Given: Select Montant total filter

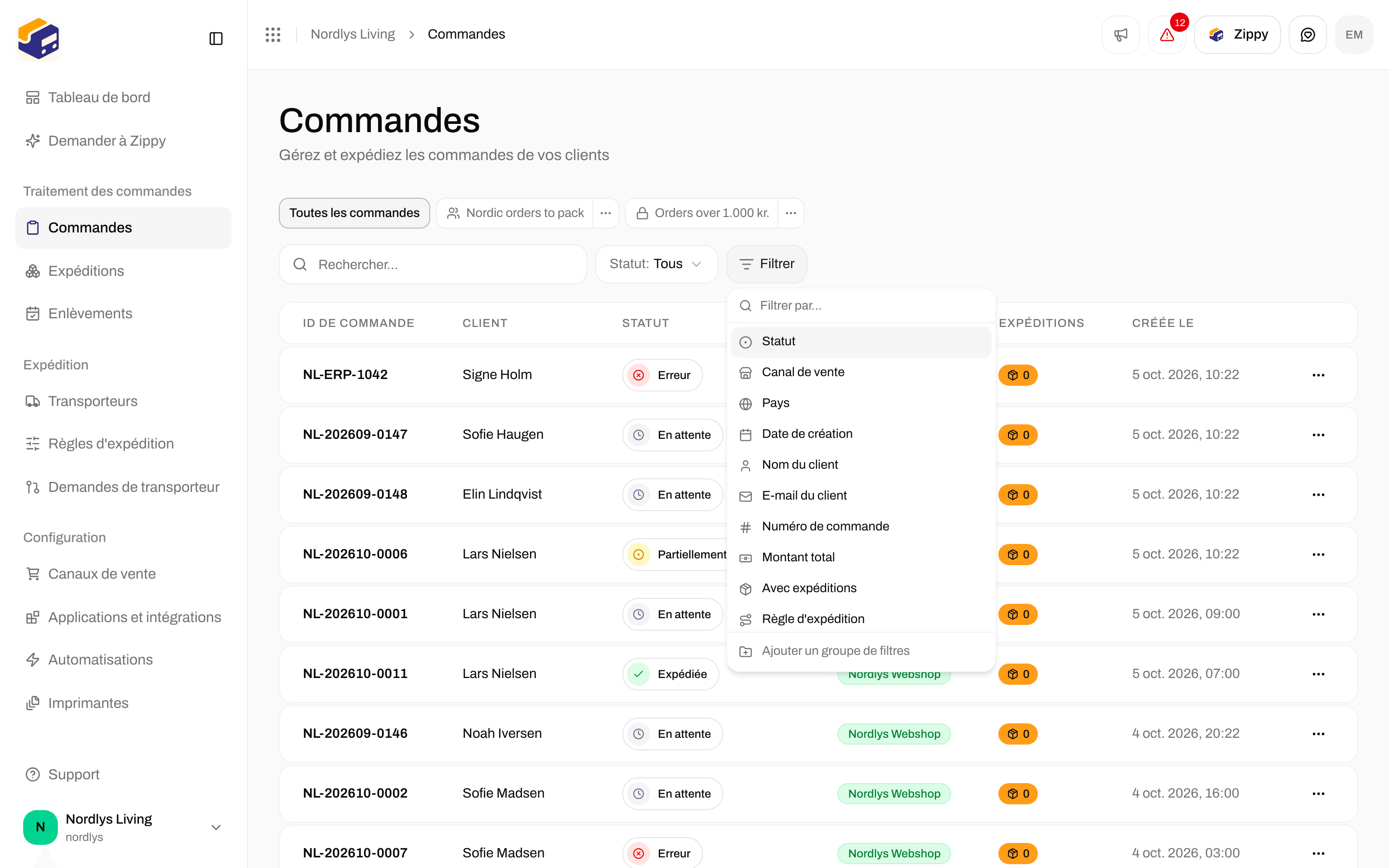Looking at the screenshot, I should 861,557.
